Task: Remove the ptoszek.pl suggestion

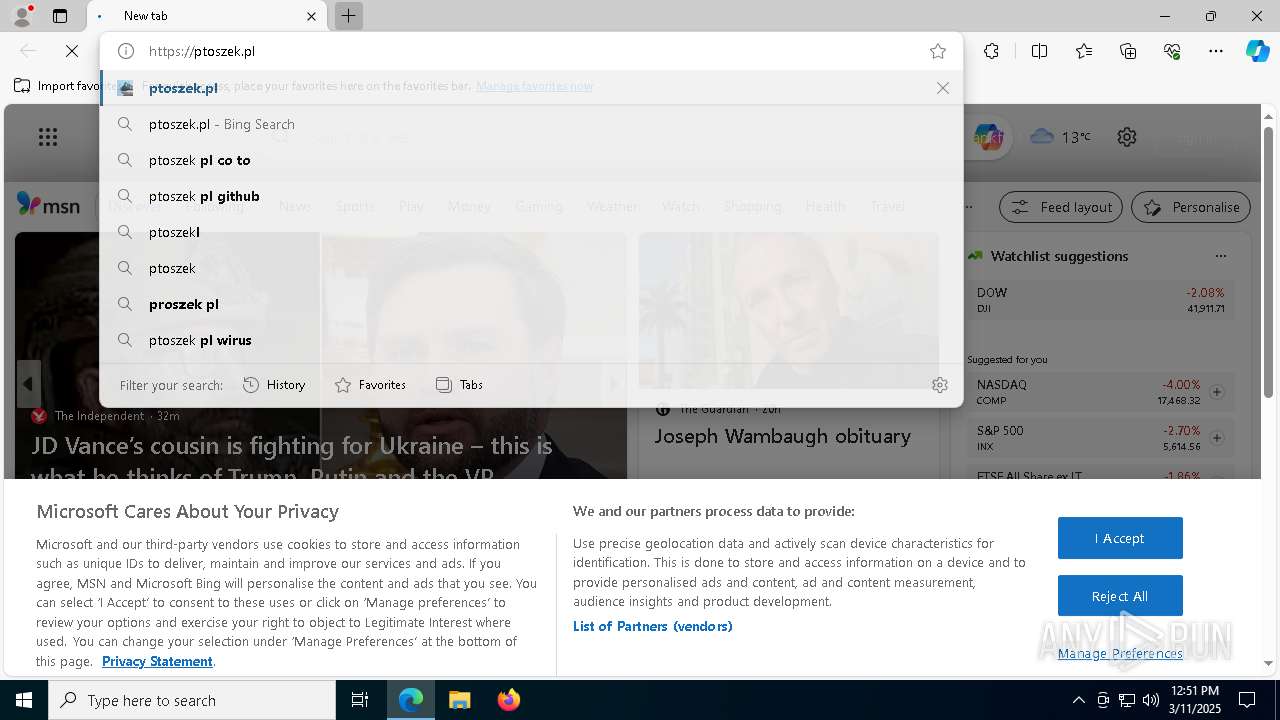Action: pos(942,88)
